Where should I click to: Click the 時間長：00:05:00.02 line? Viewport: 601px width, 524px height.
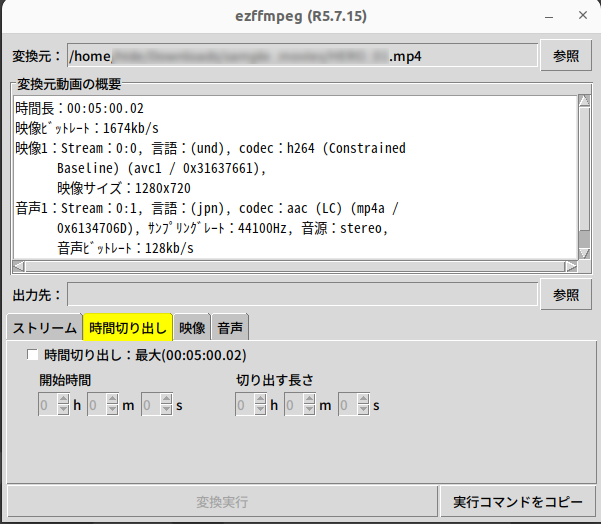79,108
